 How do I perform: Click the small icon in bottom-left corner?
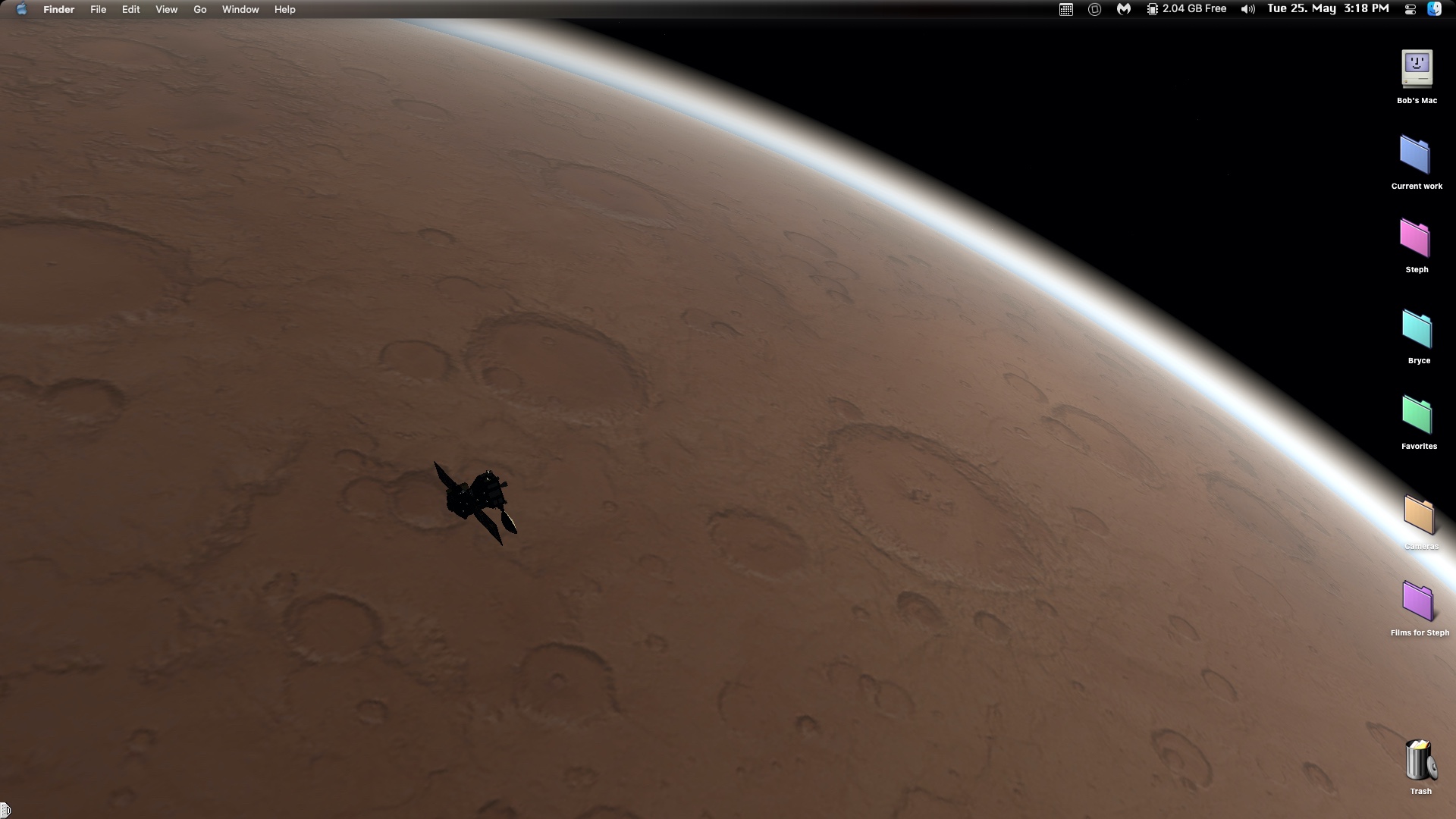click(x=5, y=810)
